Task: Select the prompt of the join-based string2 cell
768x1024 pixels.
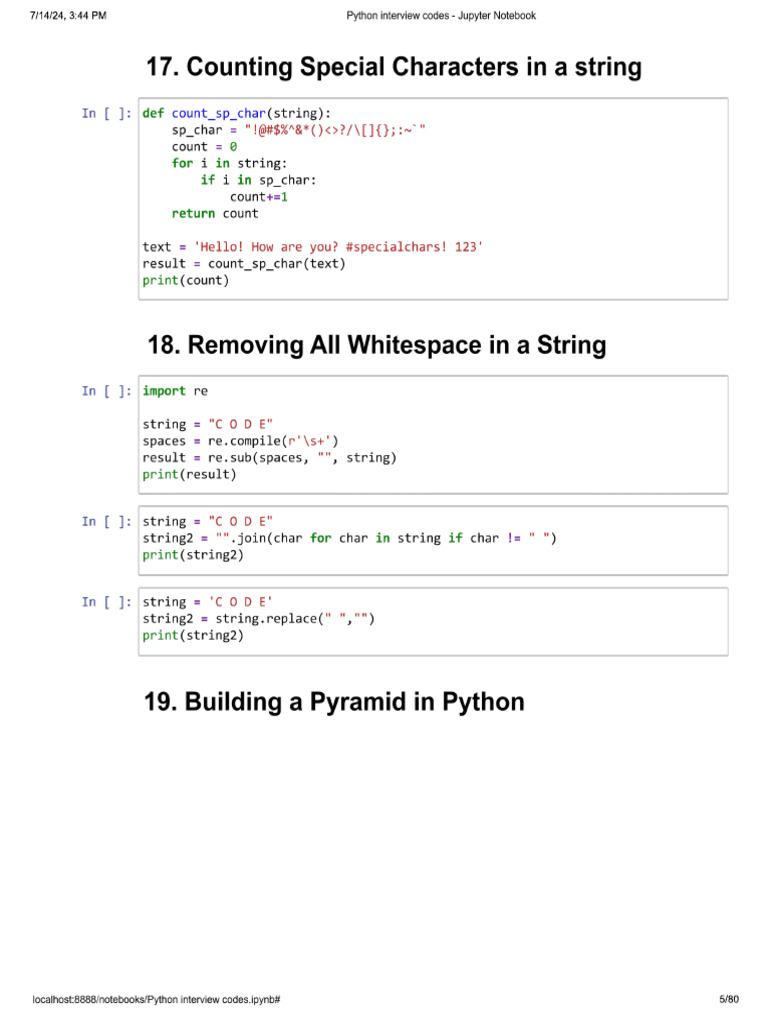Action: pos(106,522)
